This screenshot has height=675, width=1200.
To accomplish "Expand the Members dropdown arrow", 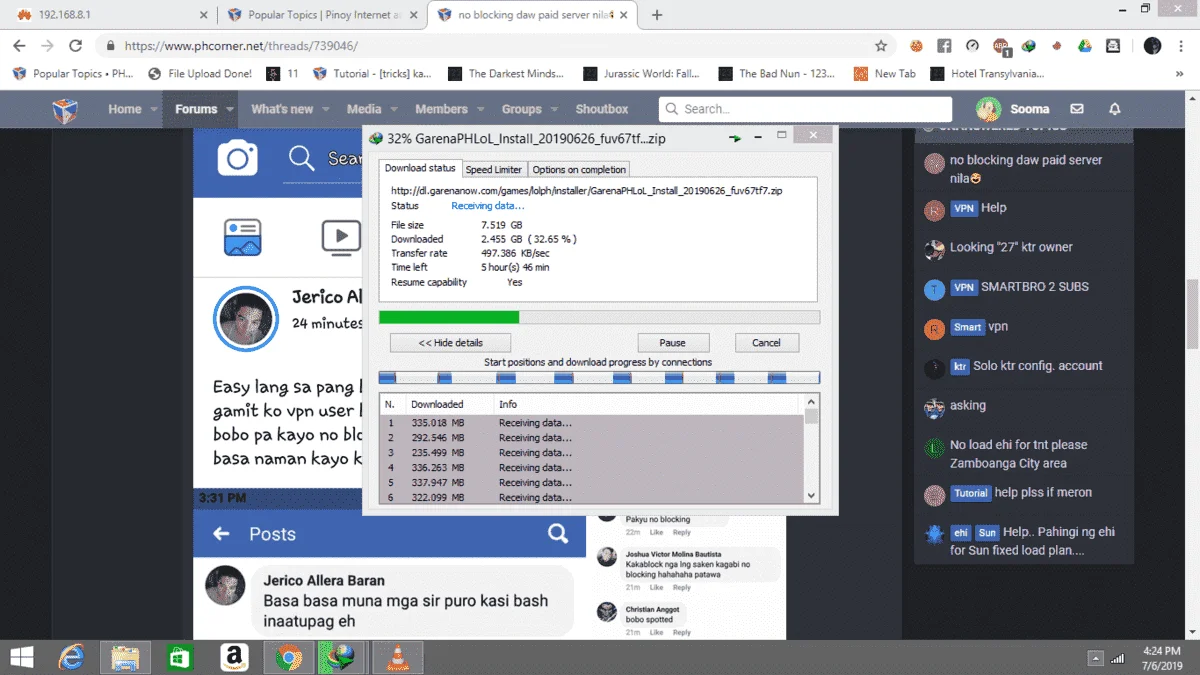I will (480, 110).
